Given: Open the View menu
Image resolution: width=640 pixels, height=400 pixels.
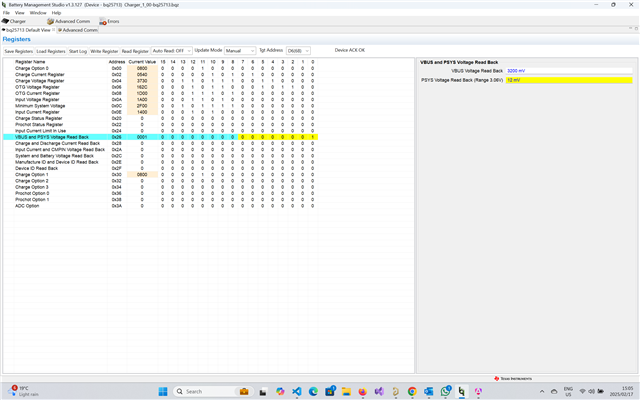Looking at the screenshot, I should coord(20,13).
